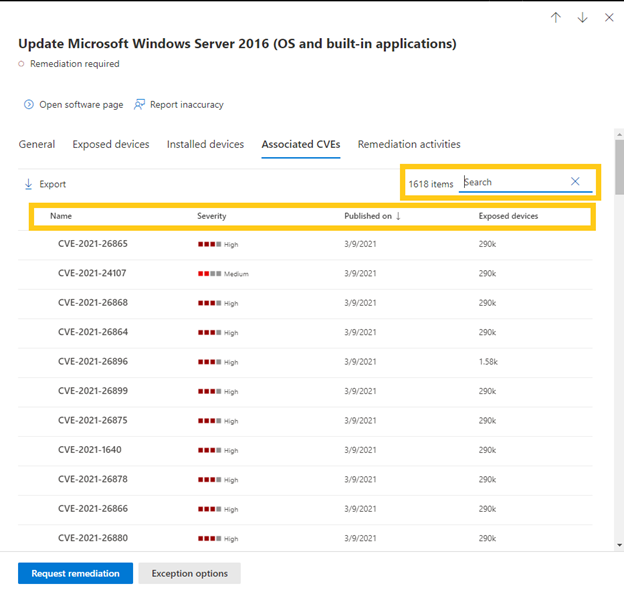Click the Published on sort arrow

(398, 216)
